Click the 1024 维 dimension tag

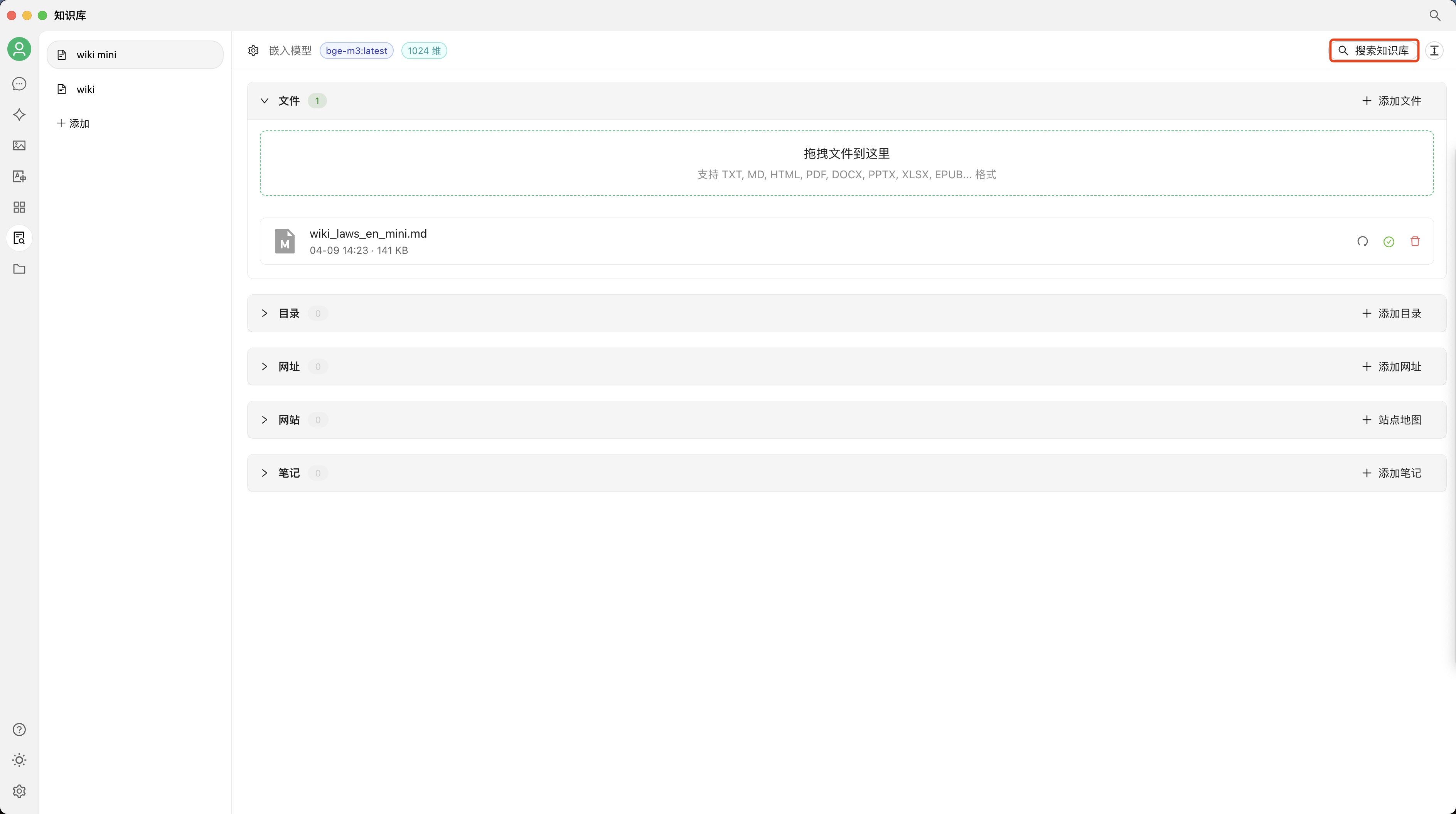point(424,51)
